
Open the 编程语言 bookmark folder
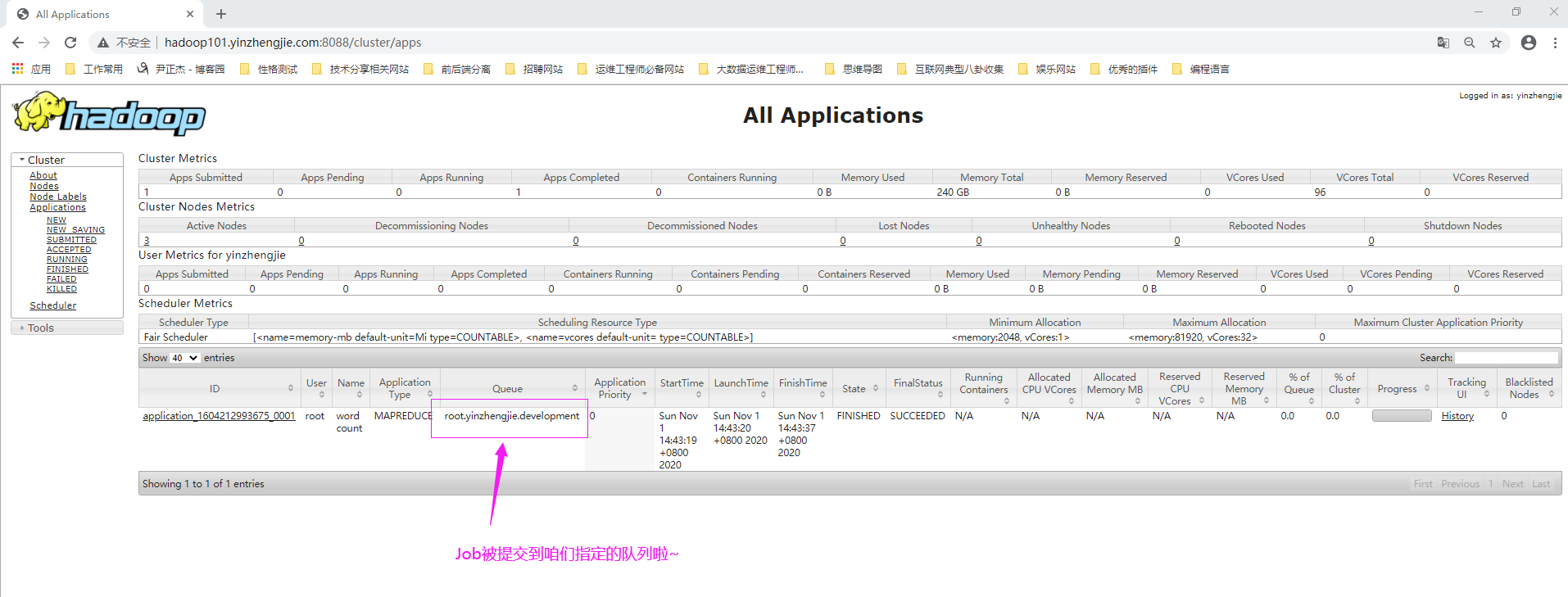(1201, 69)
